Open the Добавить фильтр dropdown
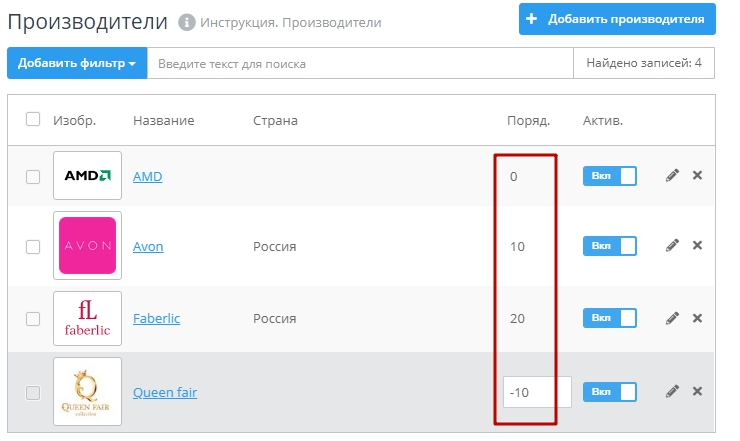This screenshot has width=740, height=441. coord(77,64)
